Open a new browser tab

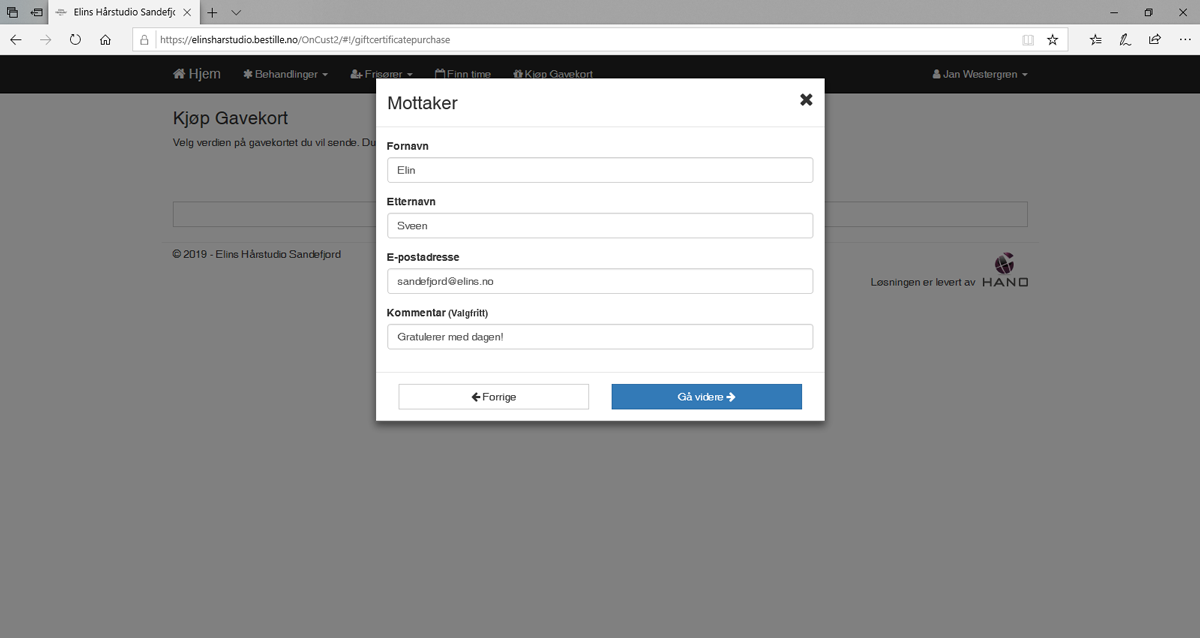pos(212,12)
